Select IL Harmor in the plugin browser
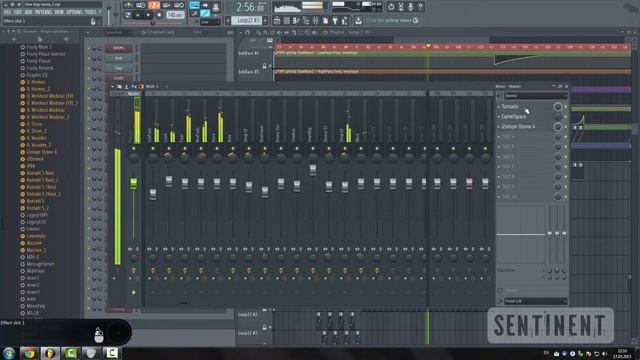Image resolution: width=640 pixels, height=360 pixels. click(36, 82)
